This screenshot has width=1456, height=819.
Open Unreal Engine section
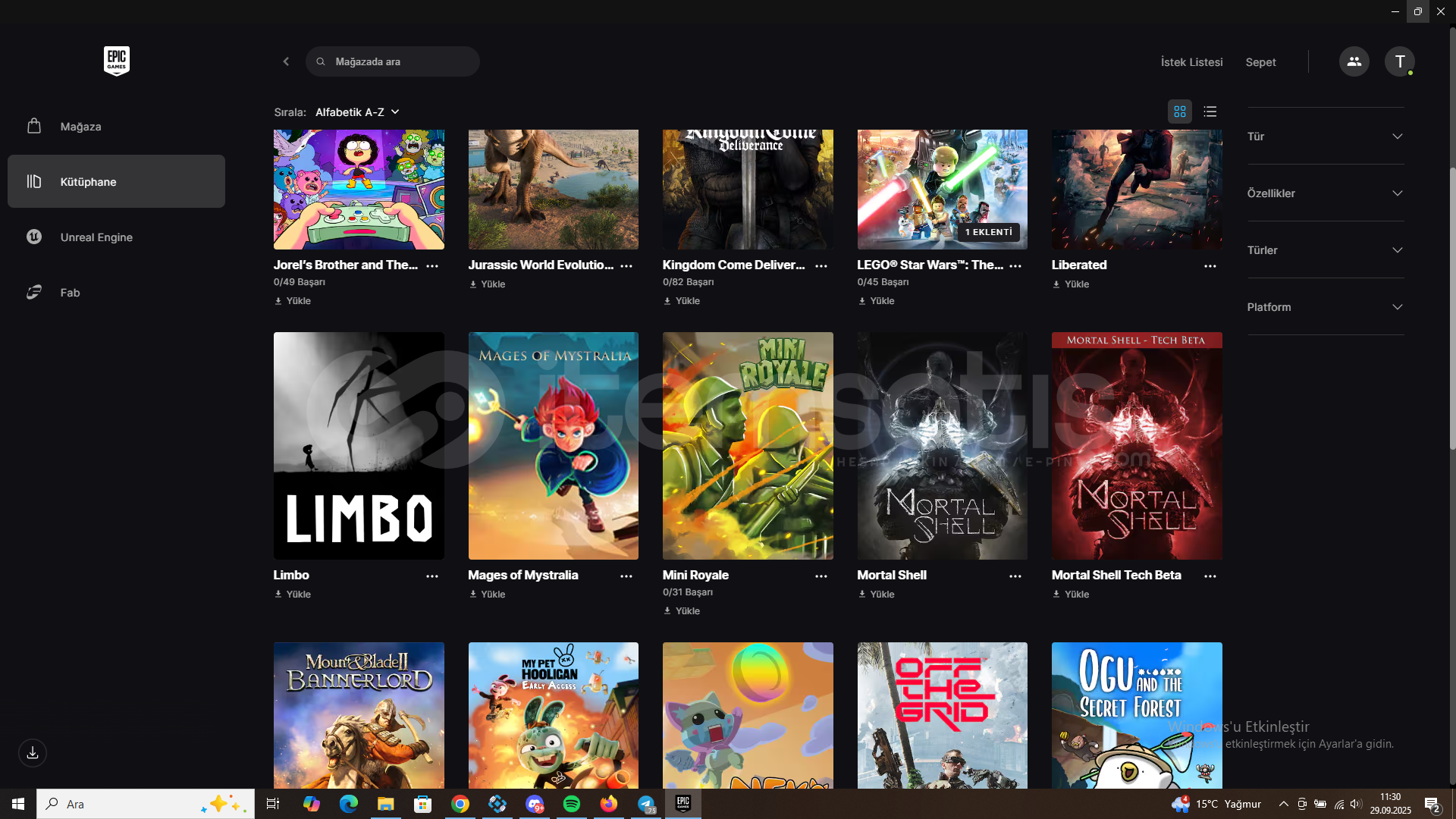tap(116, 237)
